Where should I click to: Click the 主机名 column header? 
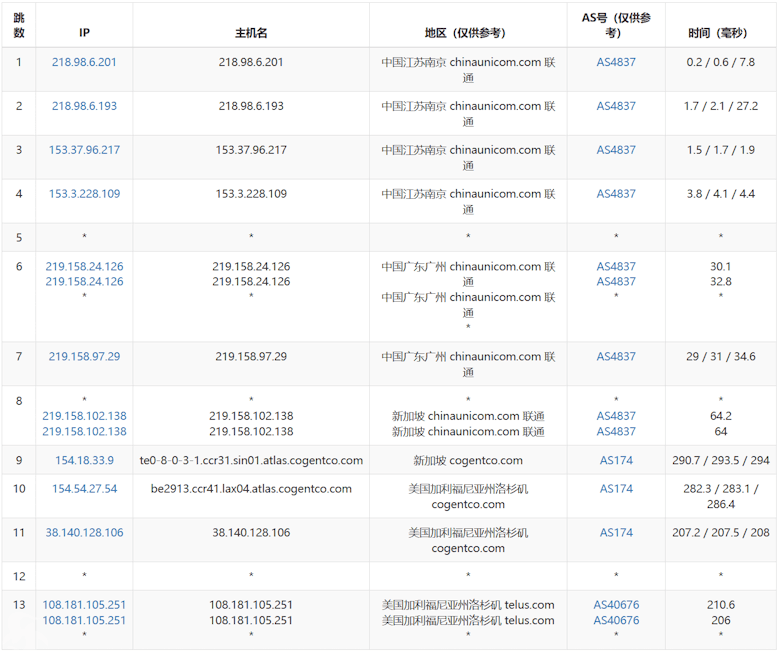pos(251,33)
